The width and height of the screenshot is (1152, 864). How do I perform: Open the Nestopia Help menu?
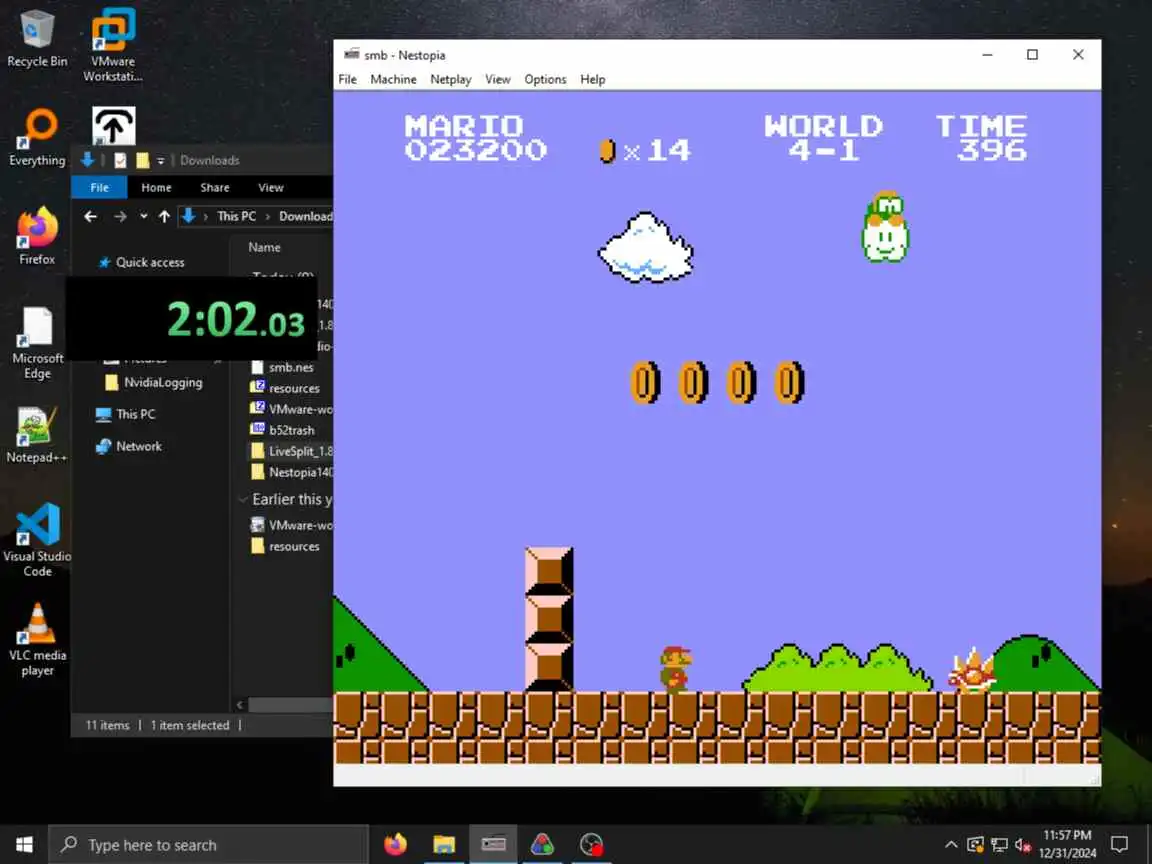click(592, 79)
